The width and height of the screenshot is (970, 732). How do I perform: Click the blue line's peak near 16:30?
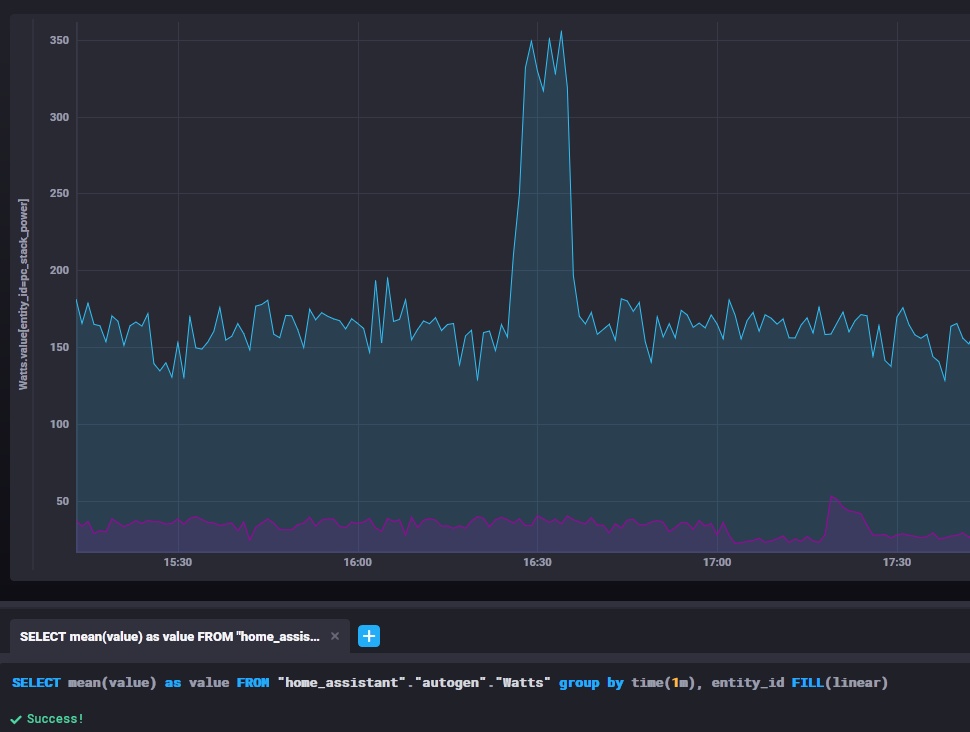tap(561, 32)
